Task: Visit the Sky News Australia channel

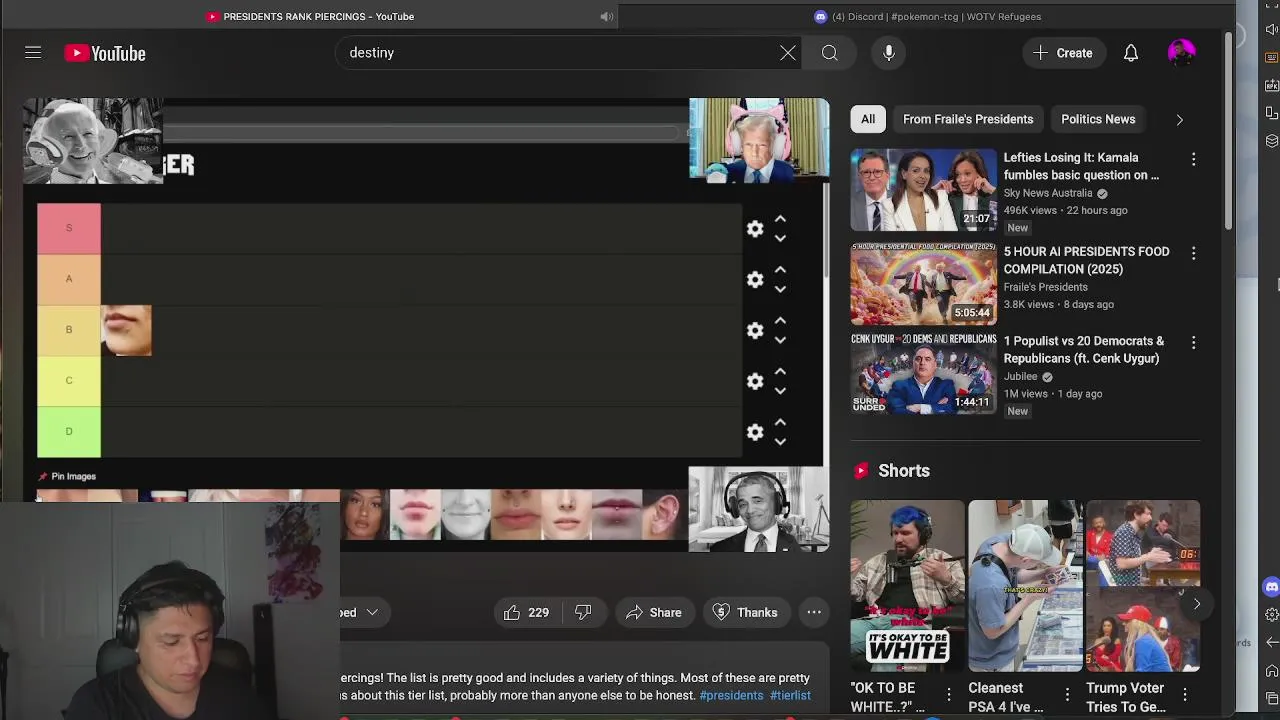Action: point(1048,193)
